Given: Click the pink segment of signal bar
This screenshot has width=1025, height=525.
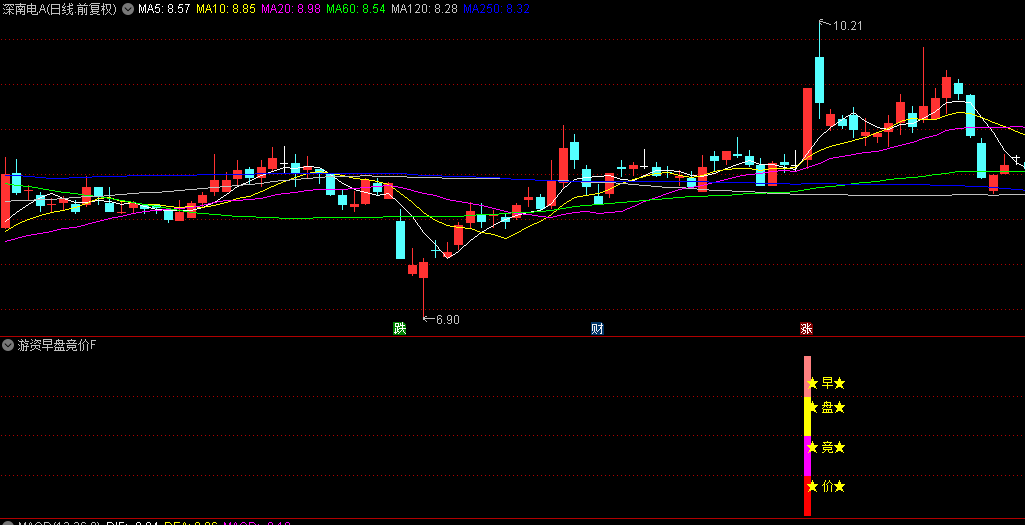Looking at the screenshot, I should [807, 377].
